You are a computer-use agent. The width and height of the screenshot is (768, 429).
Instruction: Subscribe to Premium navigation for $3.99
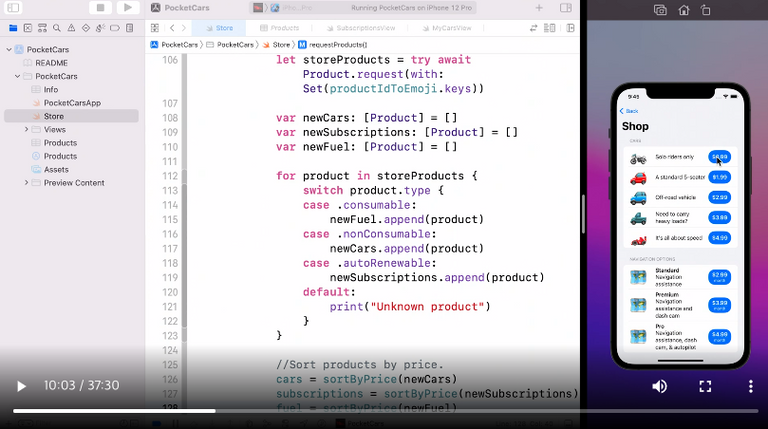[x=719, y=305]
